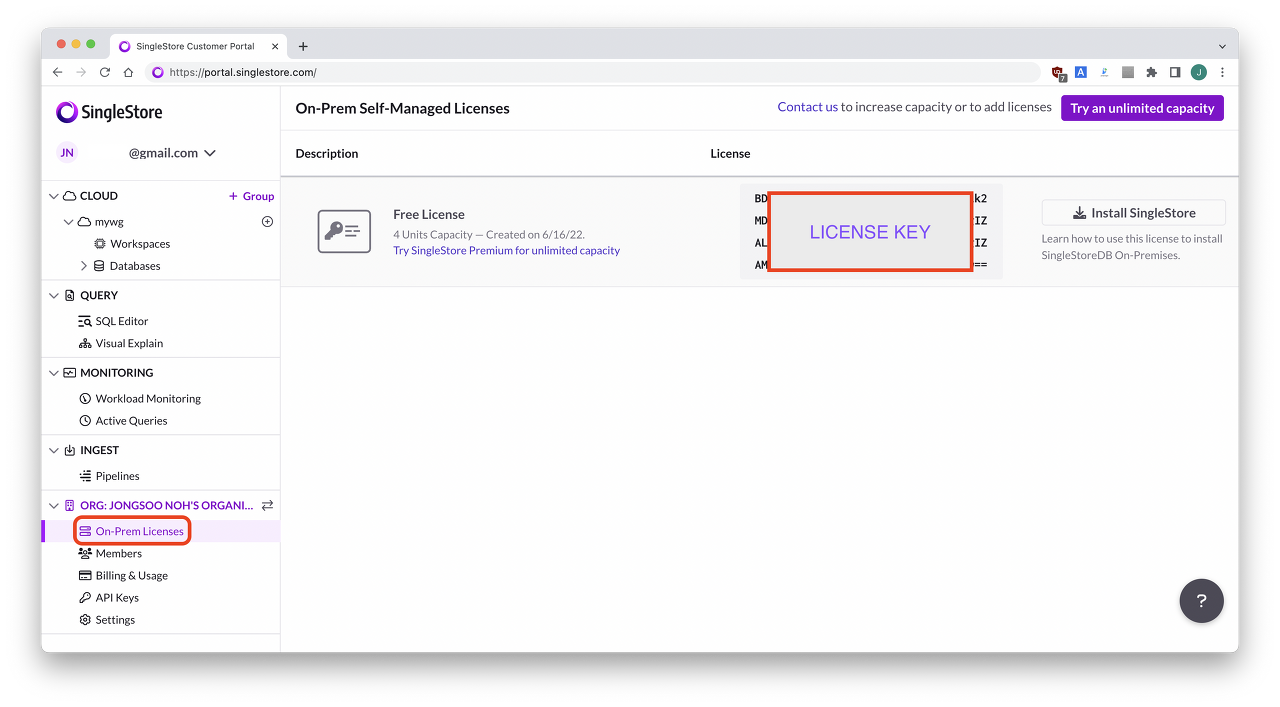Screen dimensions: 1280x707
Task: Click the switch organization arrows icon
Action: [x=267, y=506]
